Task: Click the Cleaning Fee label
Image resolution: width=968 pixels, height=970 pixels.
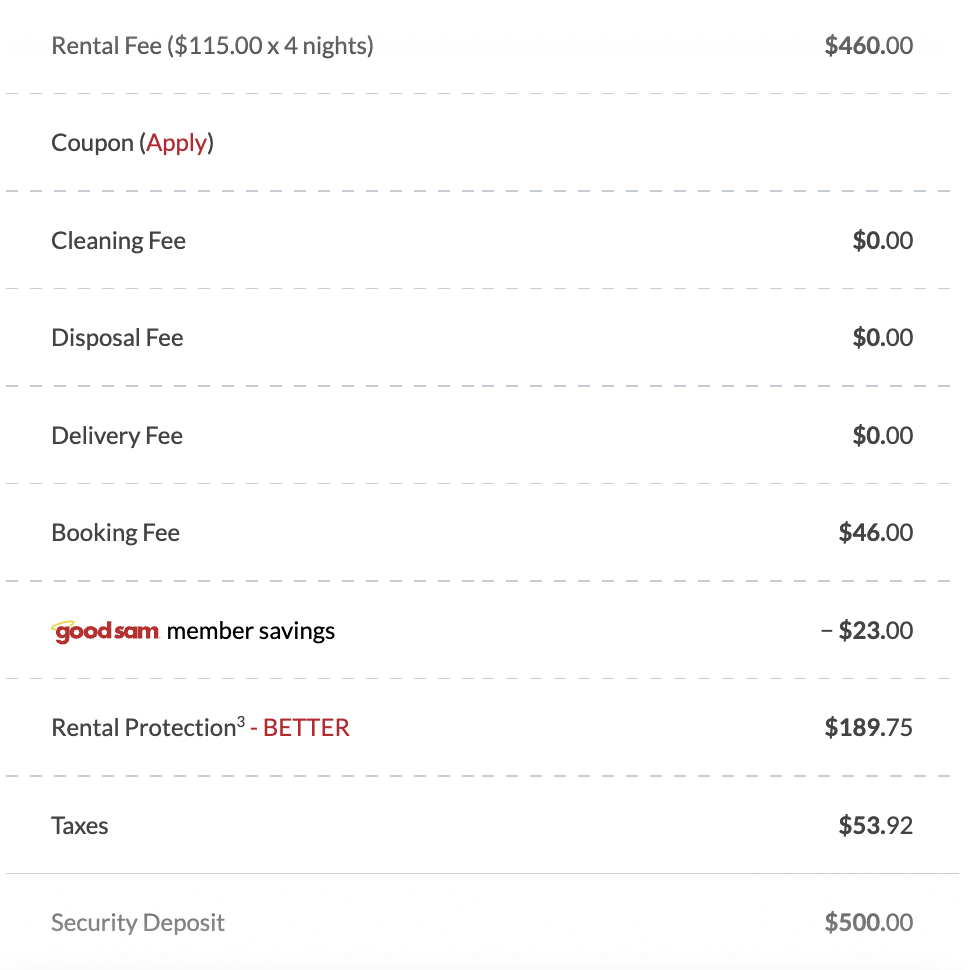Action: coord(118,241)
